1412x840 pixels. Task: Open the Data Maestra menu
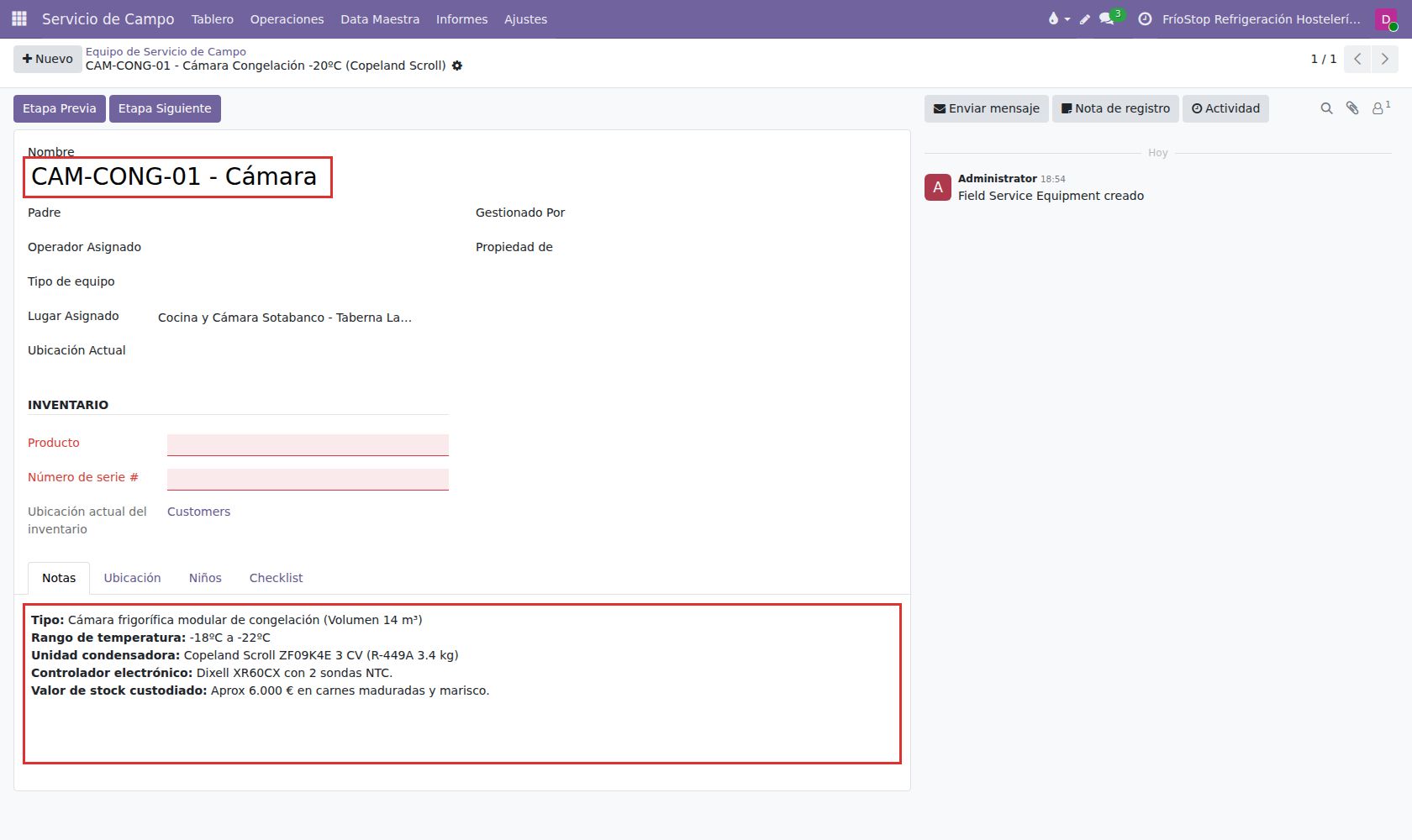pyautogui.click(x=380, y=18)
